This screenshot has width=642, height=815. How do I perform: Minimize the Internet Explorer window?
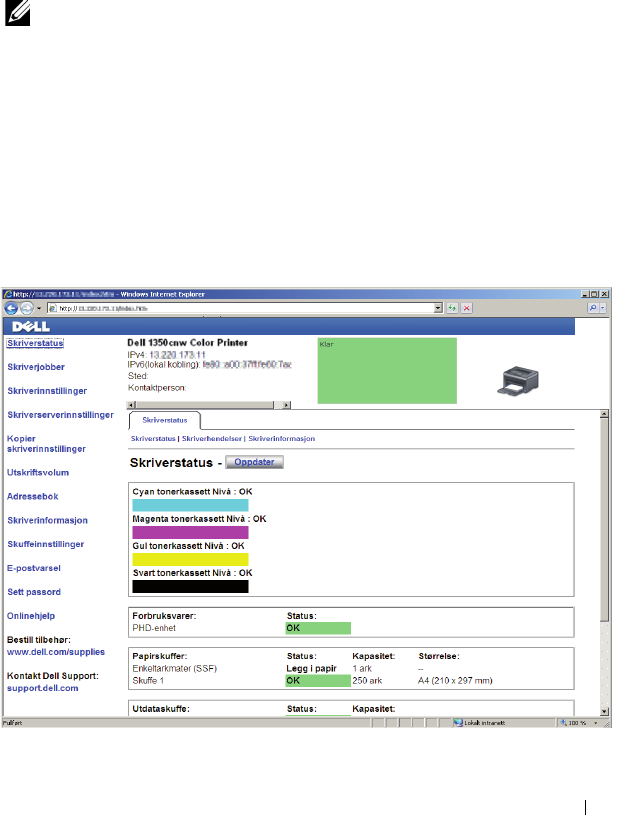585,294
